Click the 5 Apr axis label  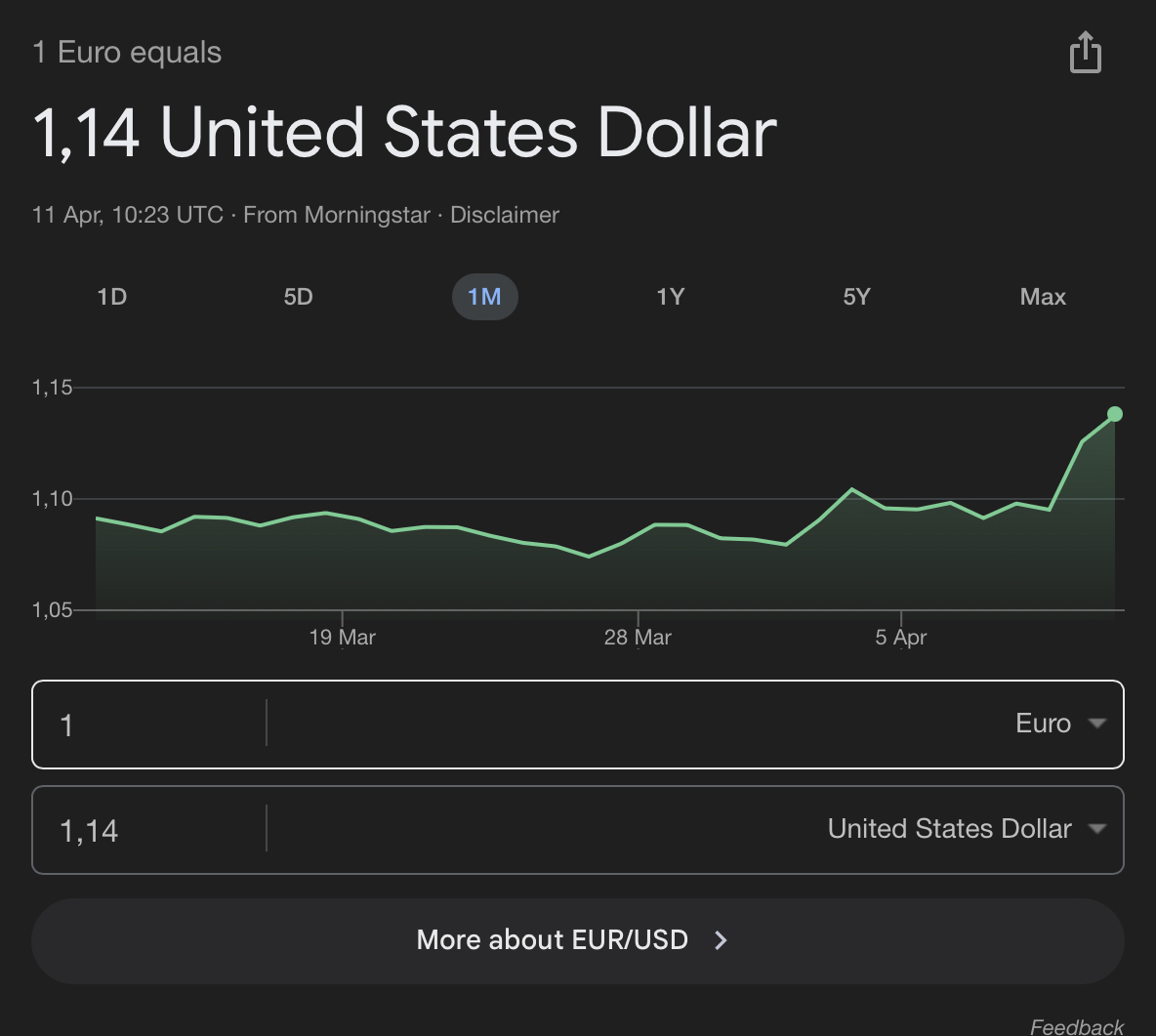click(901, 637)
